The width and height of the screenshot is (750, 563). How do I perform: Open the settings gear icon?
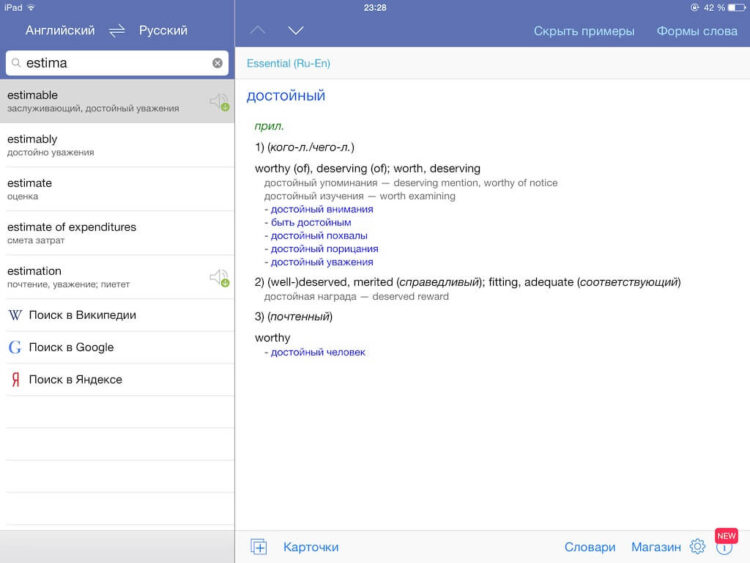[697, 547]
